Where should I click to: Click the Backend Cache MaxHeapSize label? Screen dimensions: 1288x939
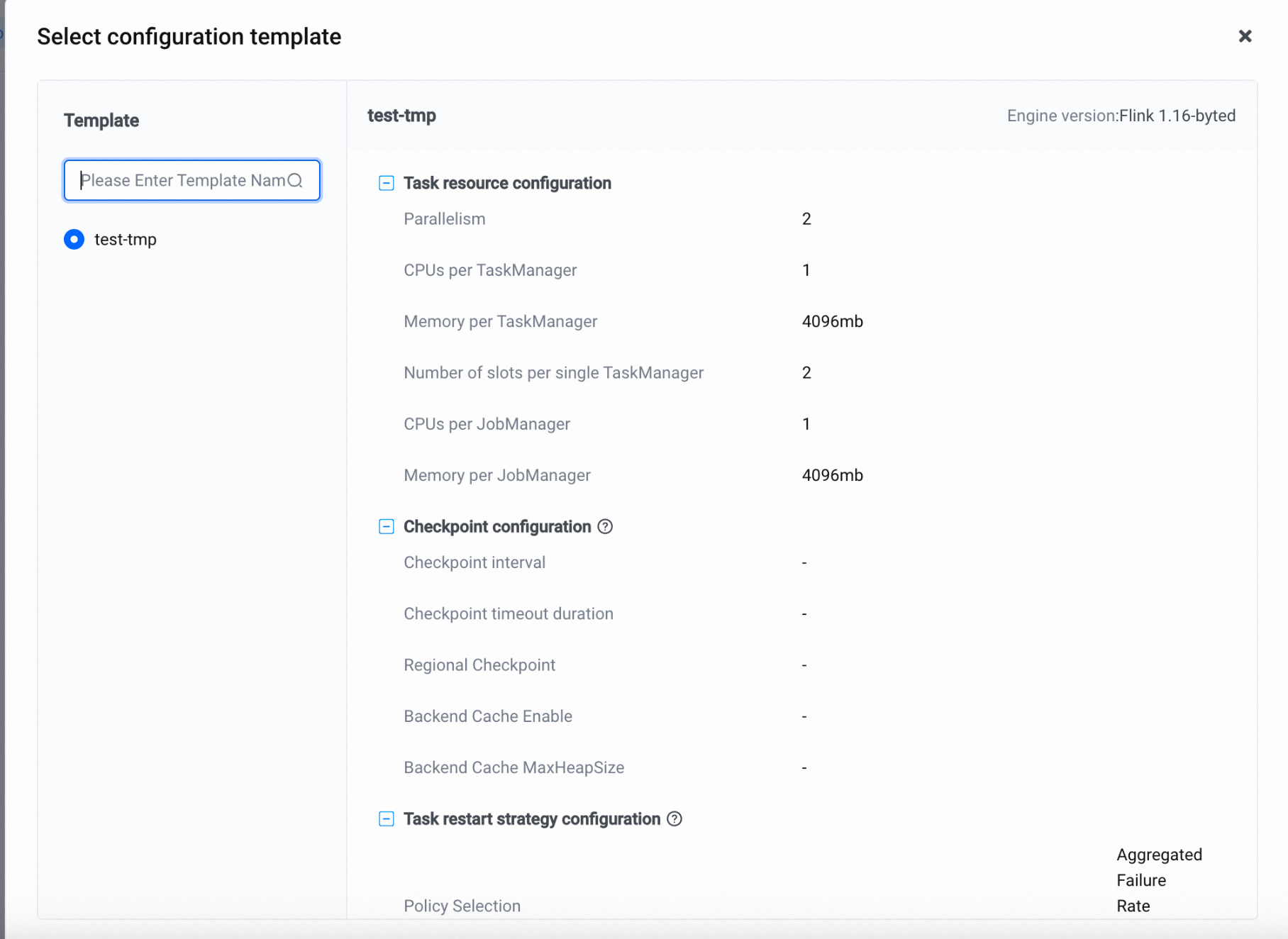(x=514, y=767)
